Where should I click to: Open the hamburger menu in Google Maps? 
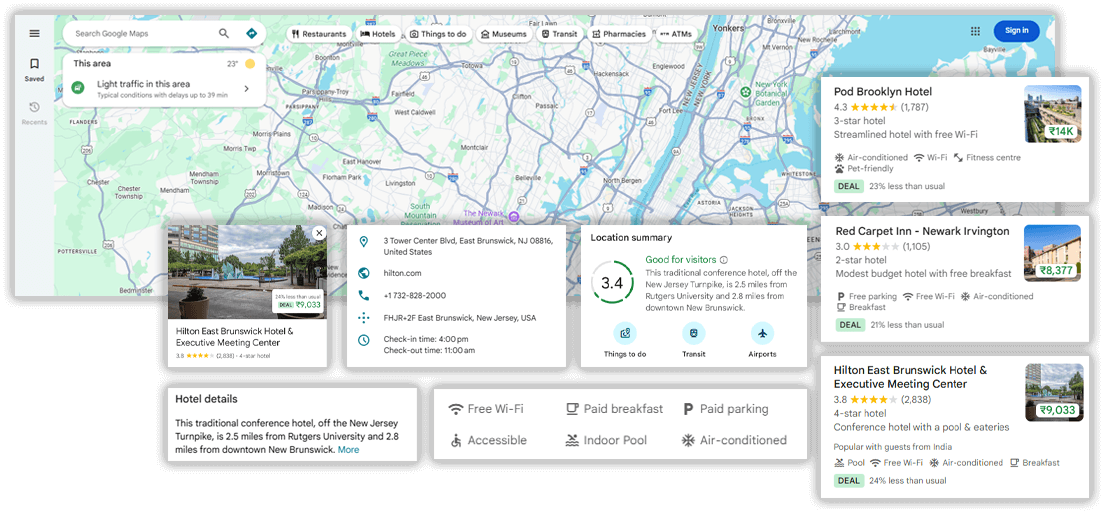pyautogui.click(x=34, y=33)
